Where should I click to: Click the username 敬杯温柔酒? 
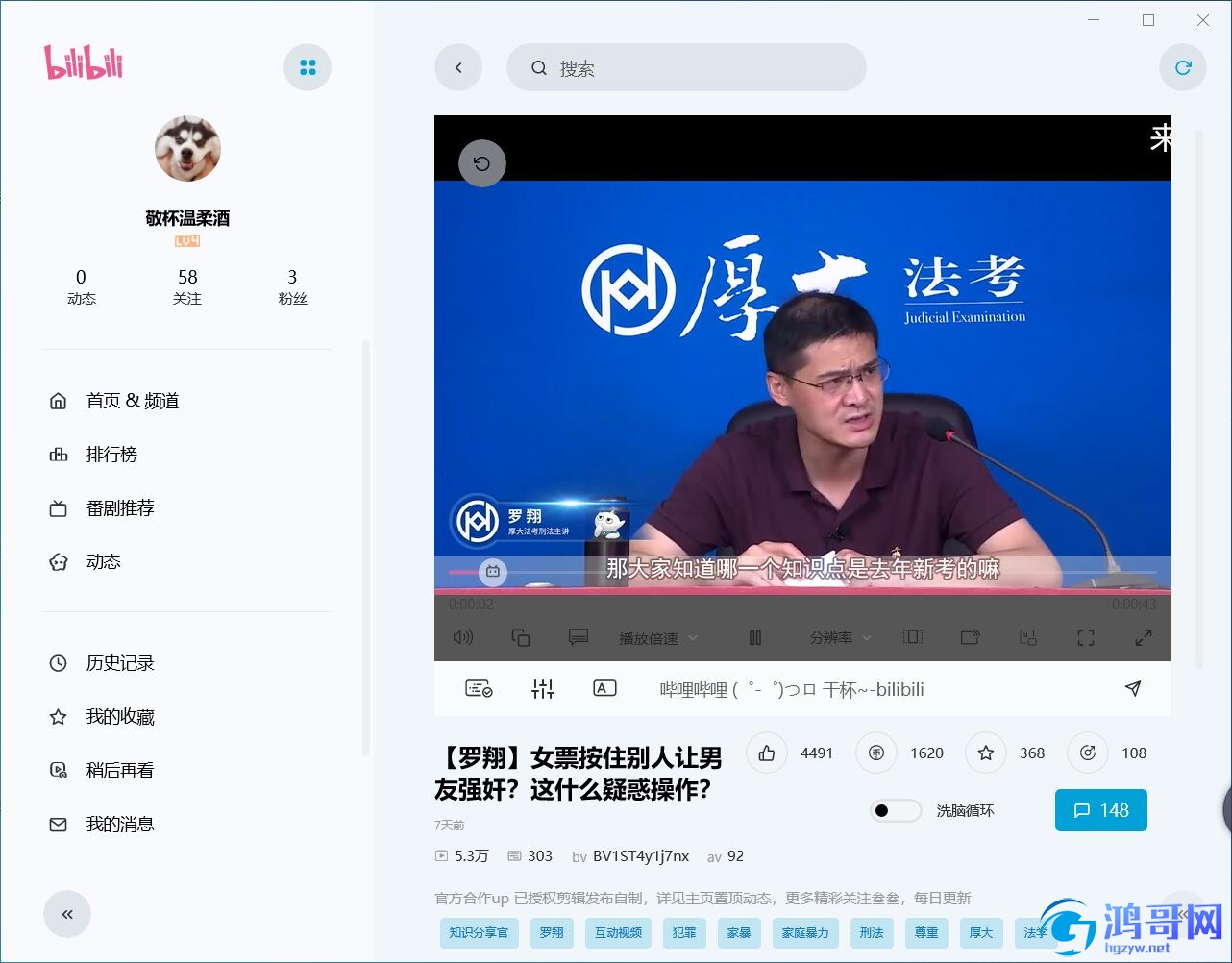click(x=187, y=218)
